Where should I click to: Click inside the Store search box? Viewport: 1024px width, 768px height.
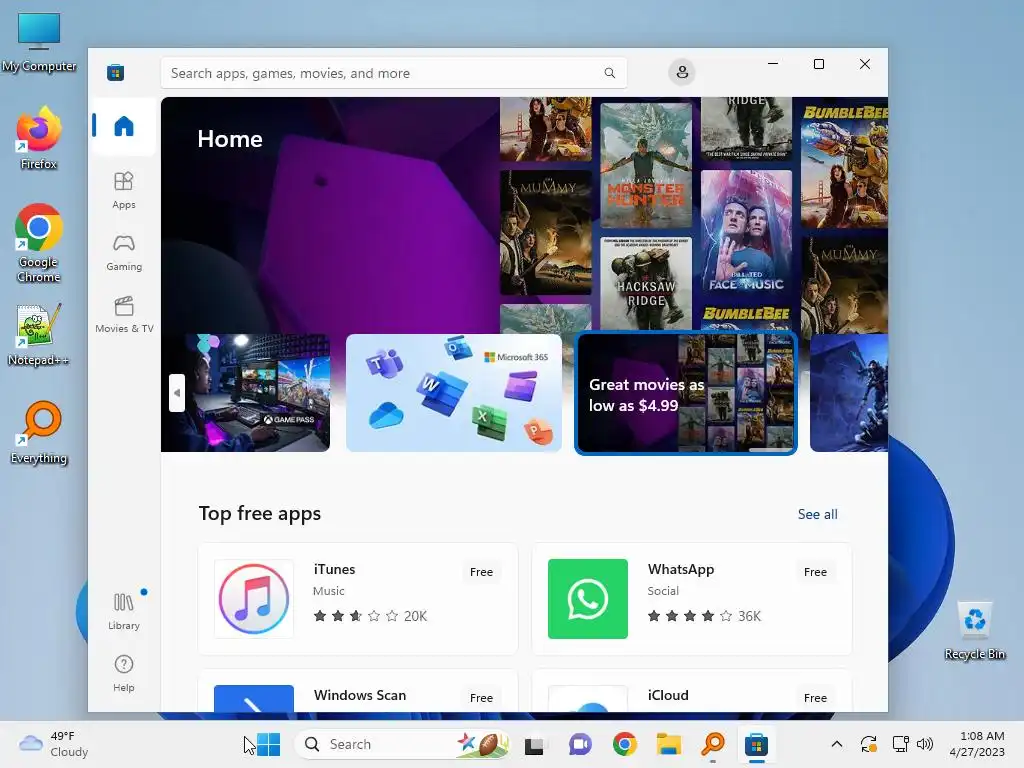point(394,73)
